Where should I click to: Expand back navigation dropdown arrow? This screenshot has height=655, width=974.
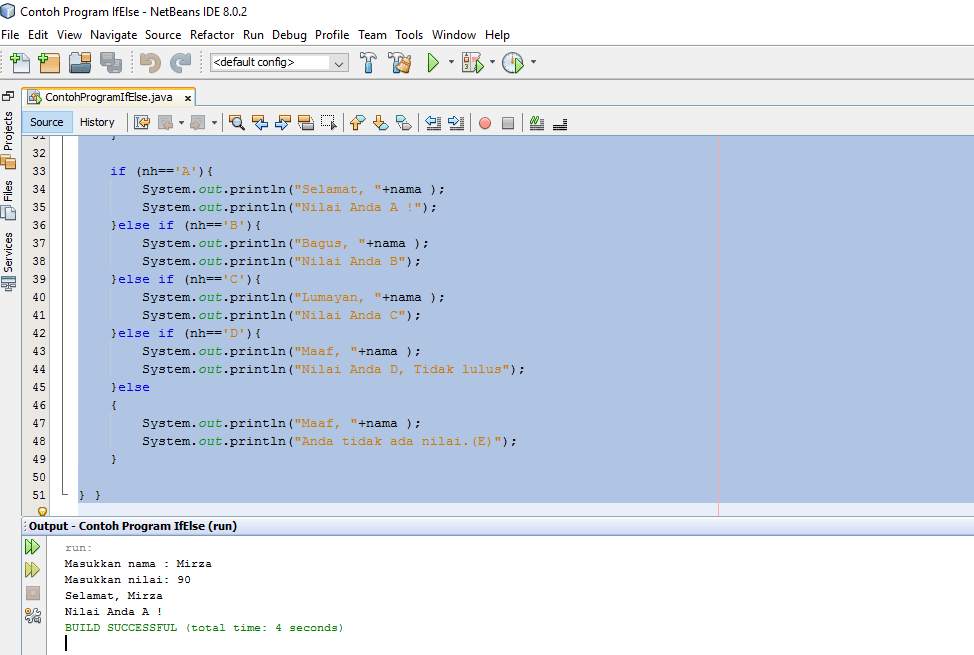point(181,123)
